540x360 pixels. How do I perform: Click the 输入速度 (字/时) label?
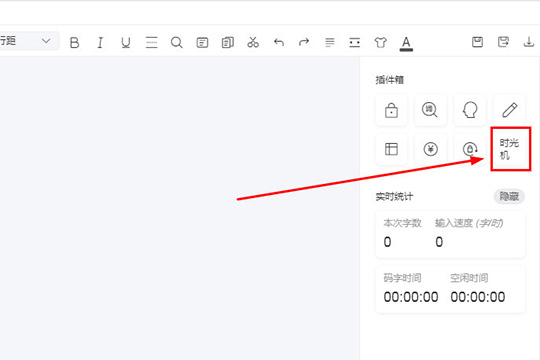pyautogui.click(x=469, y=223)
